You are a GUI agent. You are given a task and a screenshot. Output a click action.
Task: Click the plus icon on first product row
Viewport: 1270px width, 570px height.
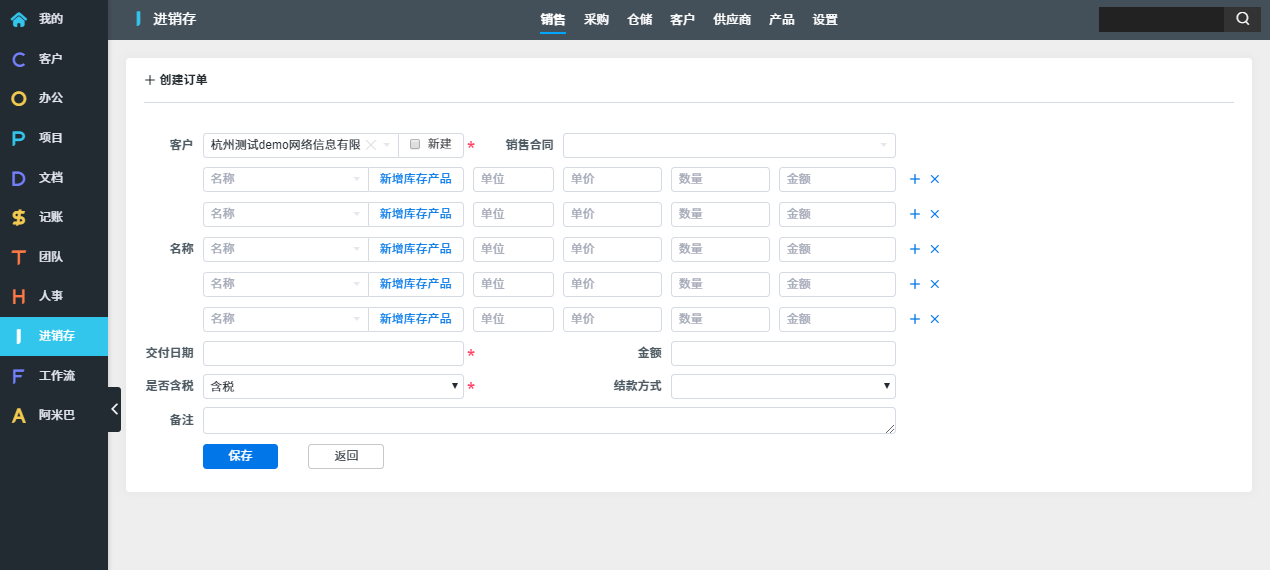tap(914, 179)
